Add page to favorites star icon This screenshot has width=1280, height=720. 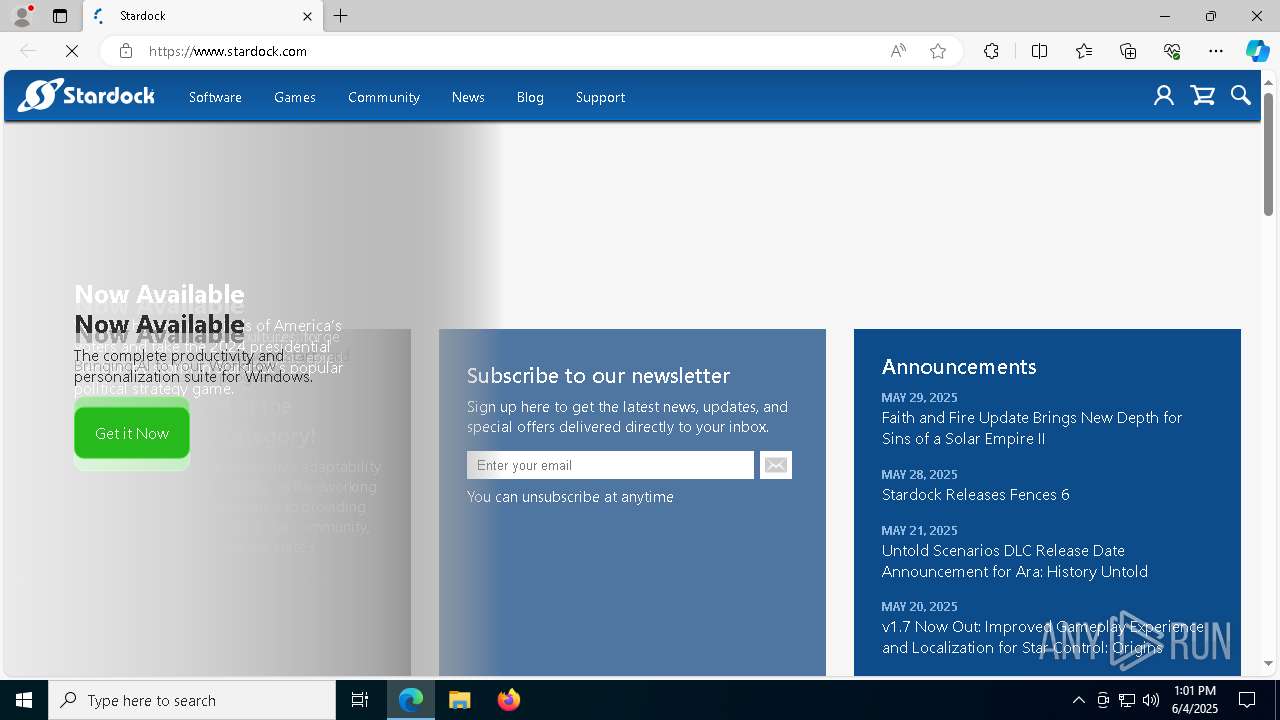(938, 51)
